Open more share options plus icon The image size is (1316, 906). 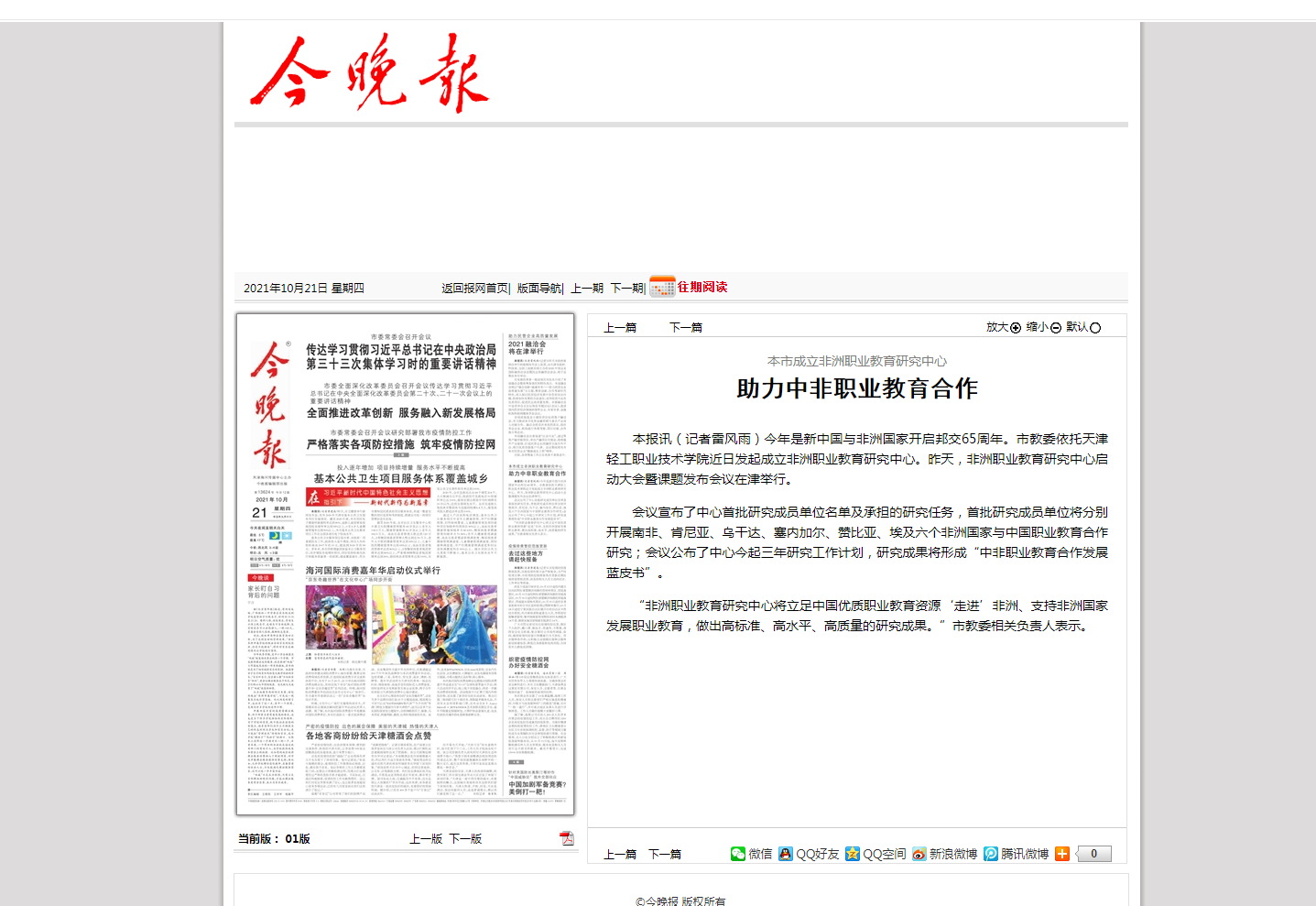[1062, 854]
